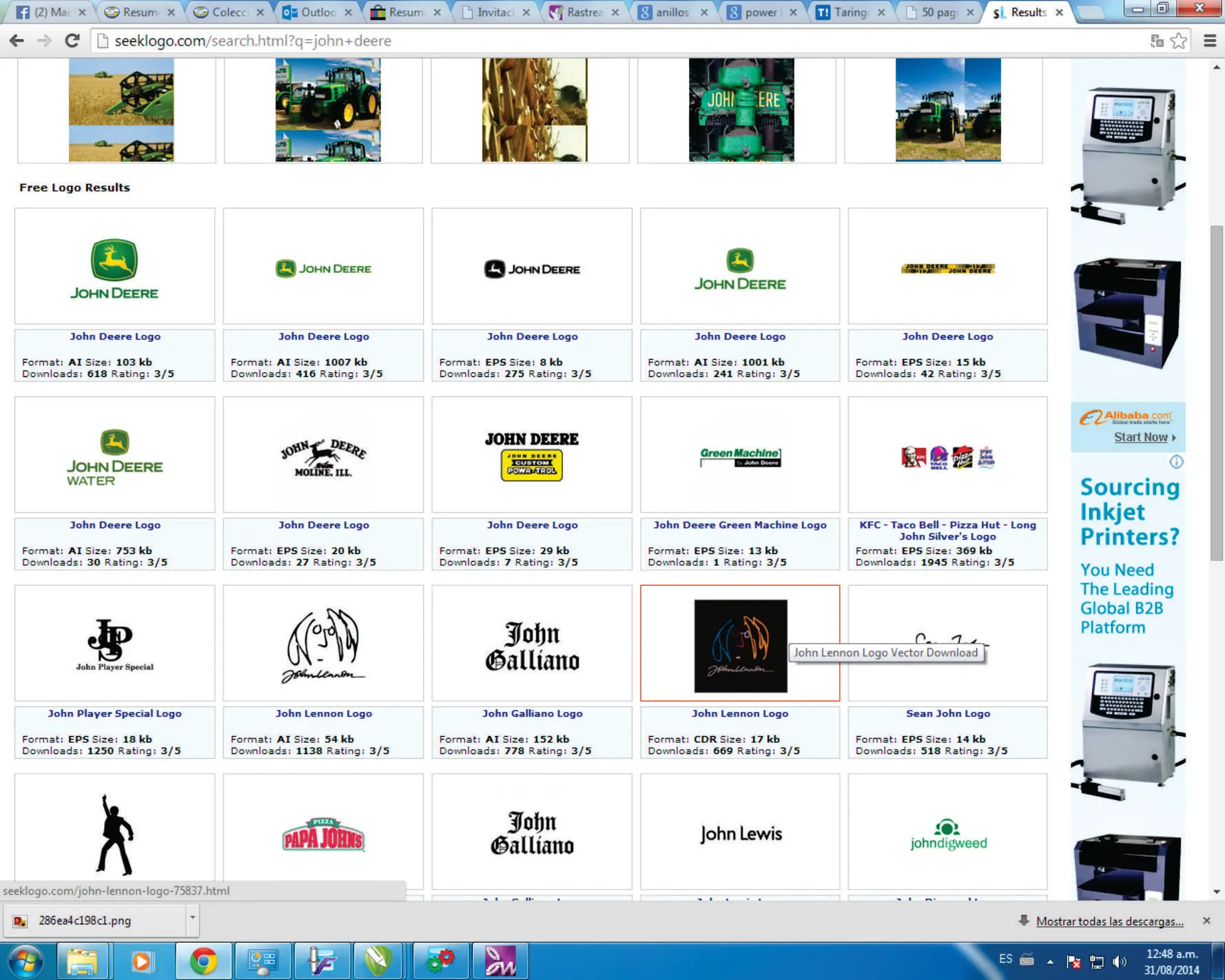Click 'John Galliano Logo' title link
1225x980 pixels.
[532, 714]
